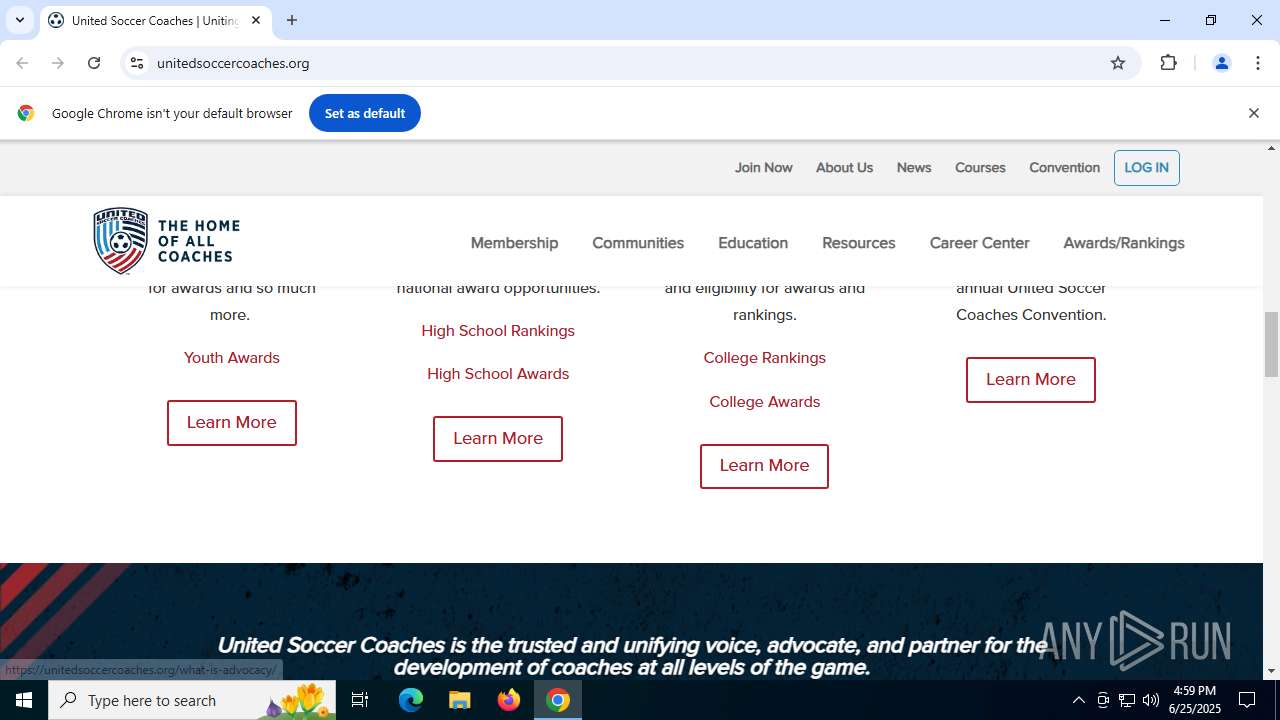Open the Resources menu

coord(858,243)
